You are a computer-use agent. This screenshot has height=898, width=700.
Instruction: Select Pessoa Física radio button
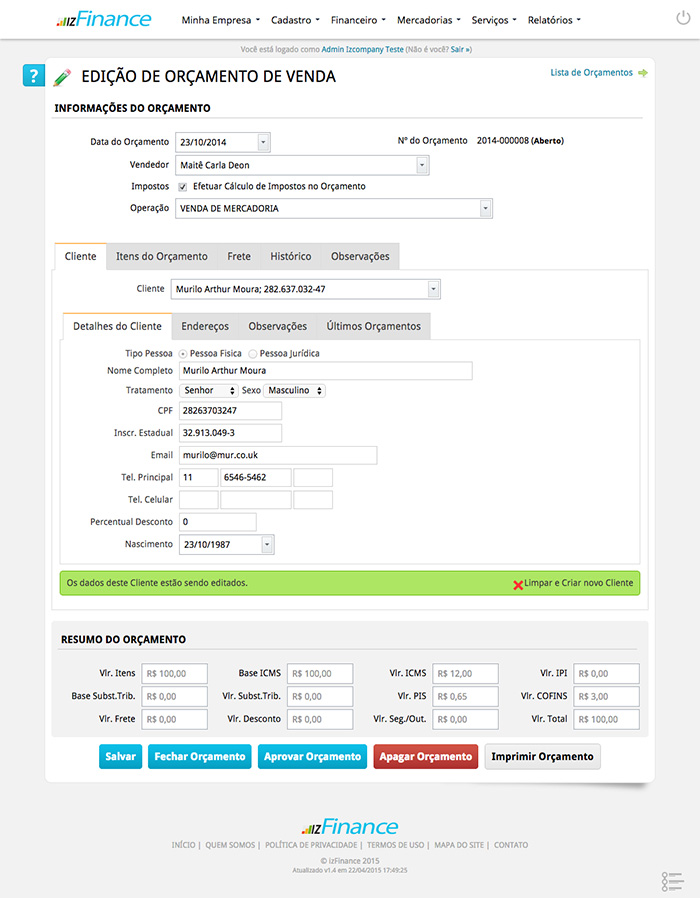pos(183,354)
